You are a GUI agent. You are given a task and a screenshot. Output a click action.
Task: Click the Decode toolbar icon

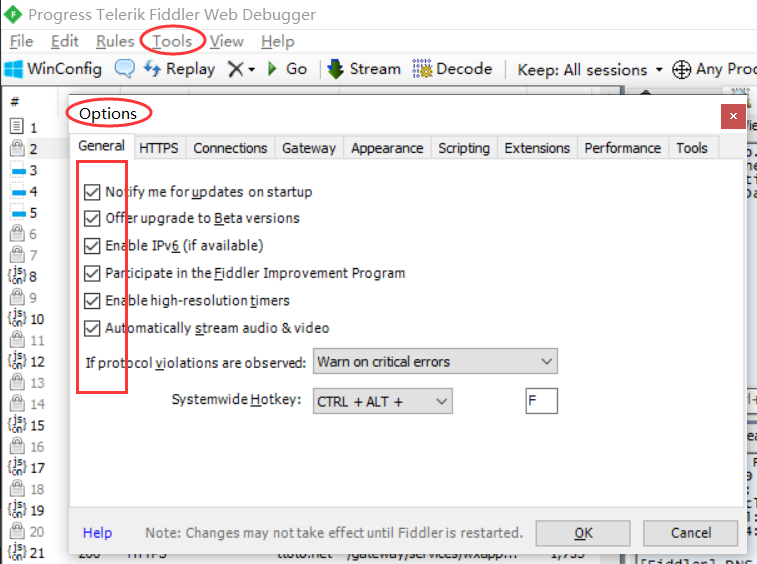click(422, 69)
